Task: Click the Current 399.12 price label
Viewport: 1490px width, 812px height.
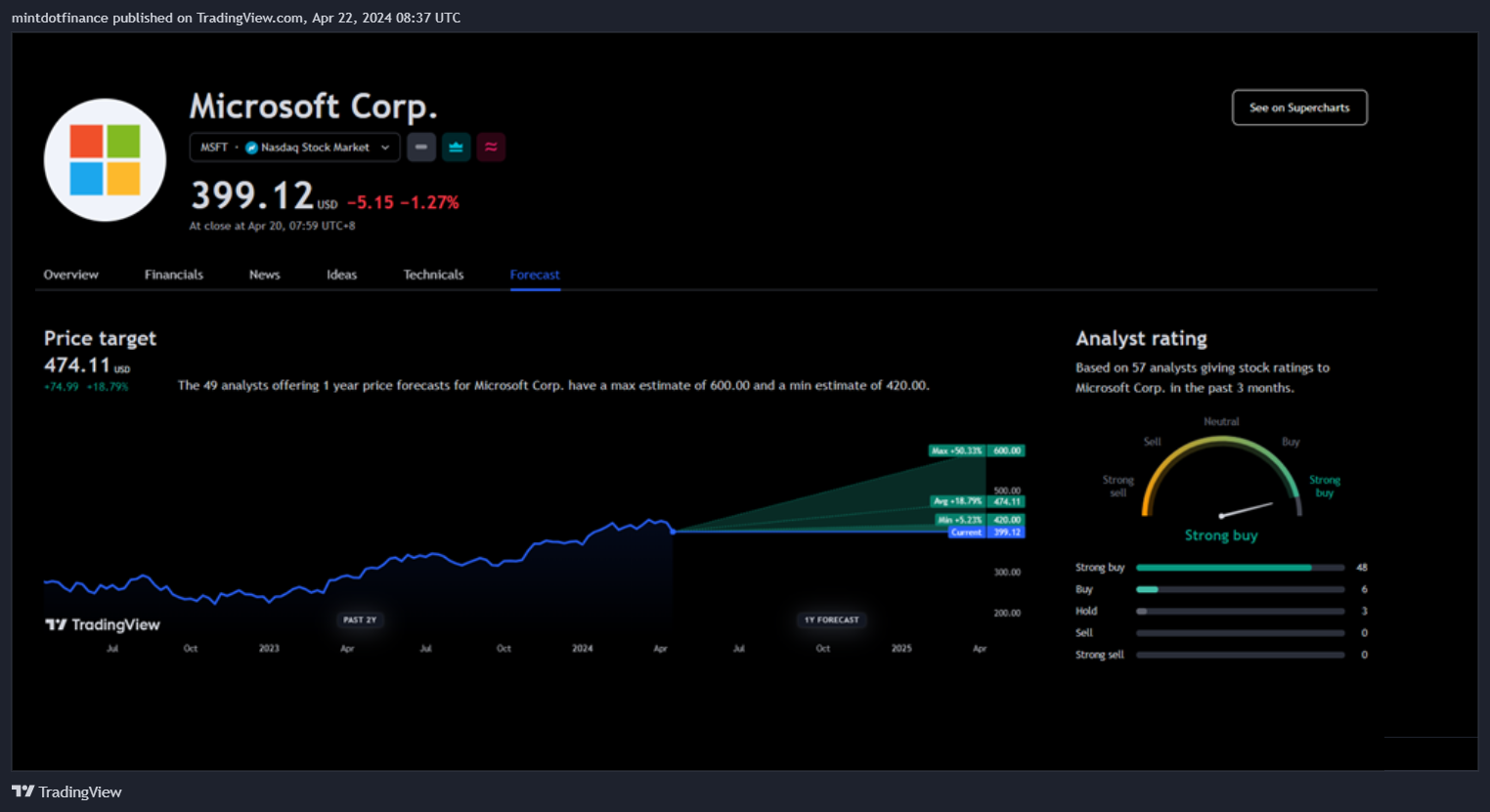Action: point(986,533)
